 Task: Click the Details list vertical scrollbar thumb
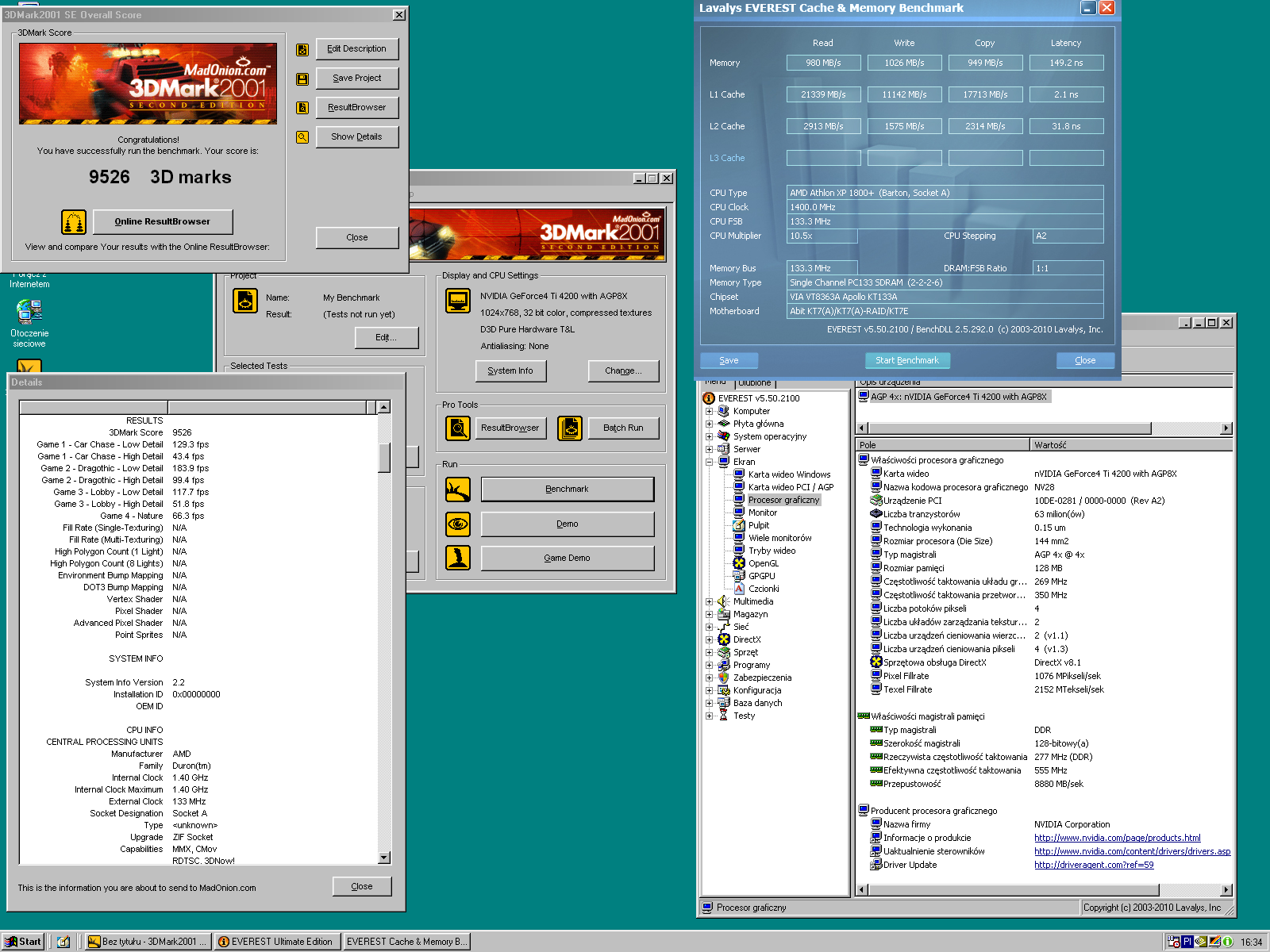click(384, 458)
